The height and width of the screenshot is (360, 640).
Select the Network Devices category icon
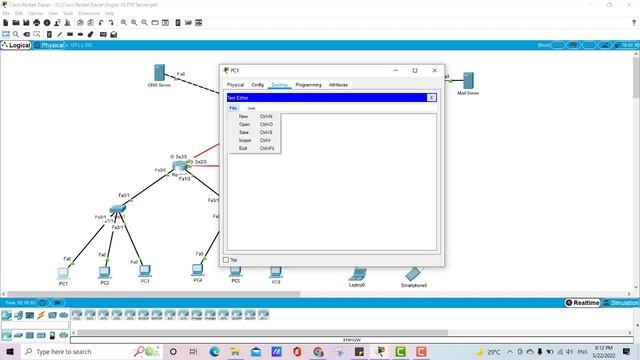(7, 315)
